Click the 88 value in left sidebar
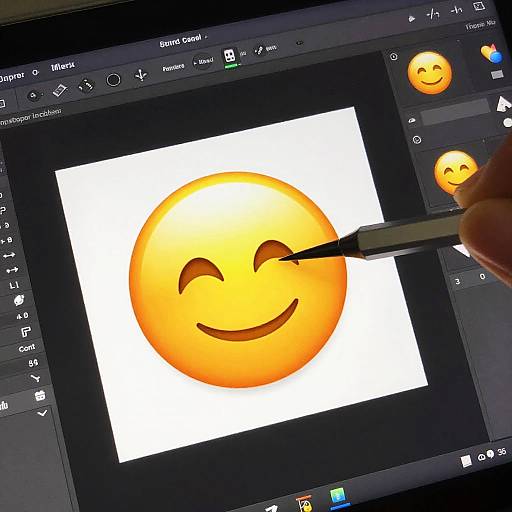Viewport: 512px width, 512px height. click(x=33, y=363)
